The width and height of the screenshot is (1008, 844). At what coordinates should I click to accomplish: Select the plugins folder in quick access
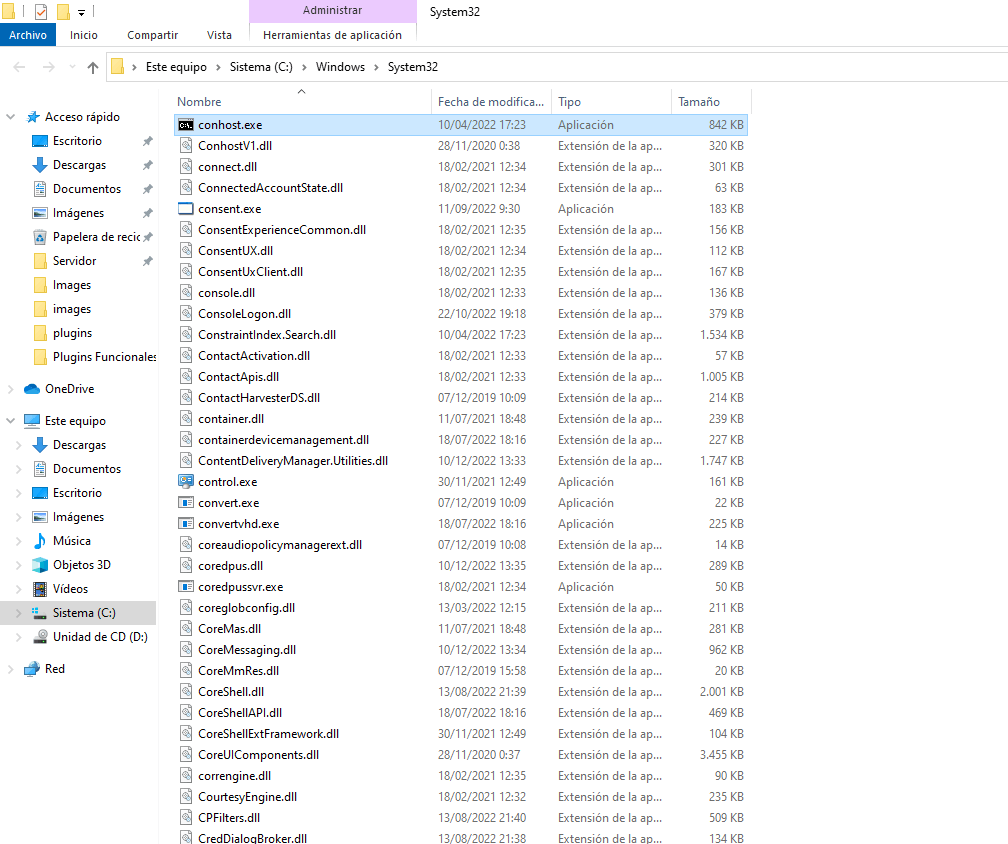tap(72, 333)
